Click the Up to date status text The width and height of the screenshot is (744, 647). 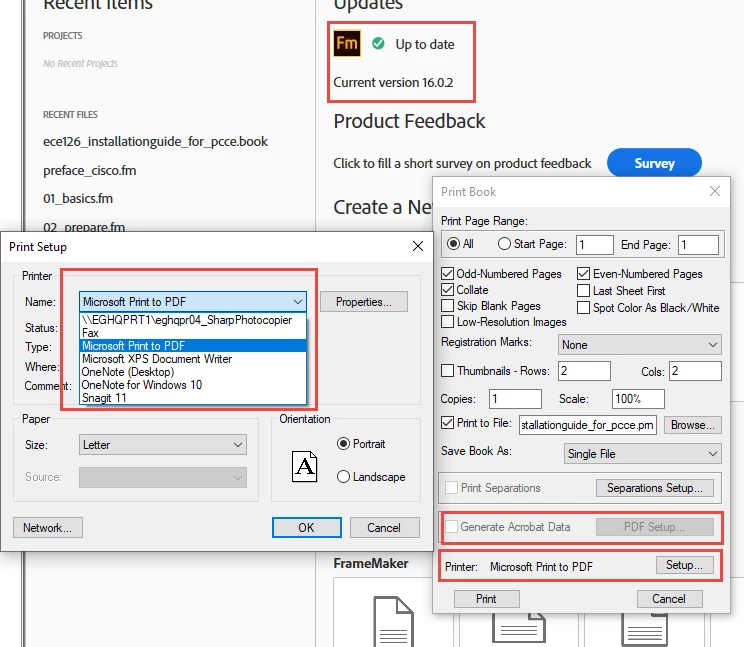[425, 44]
